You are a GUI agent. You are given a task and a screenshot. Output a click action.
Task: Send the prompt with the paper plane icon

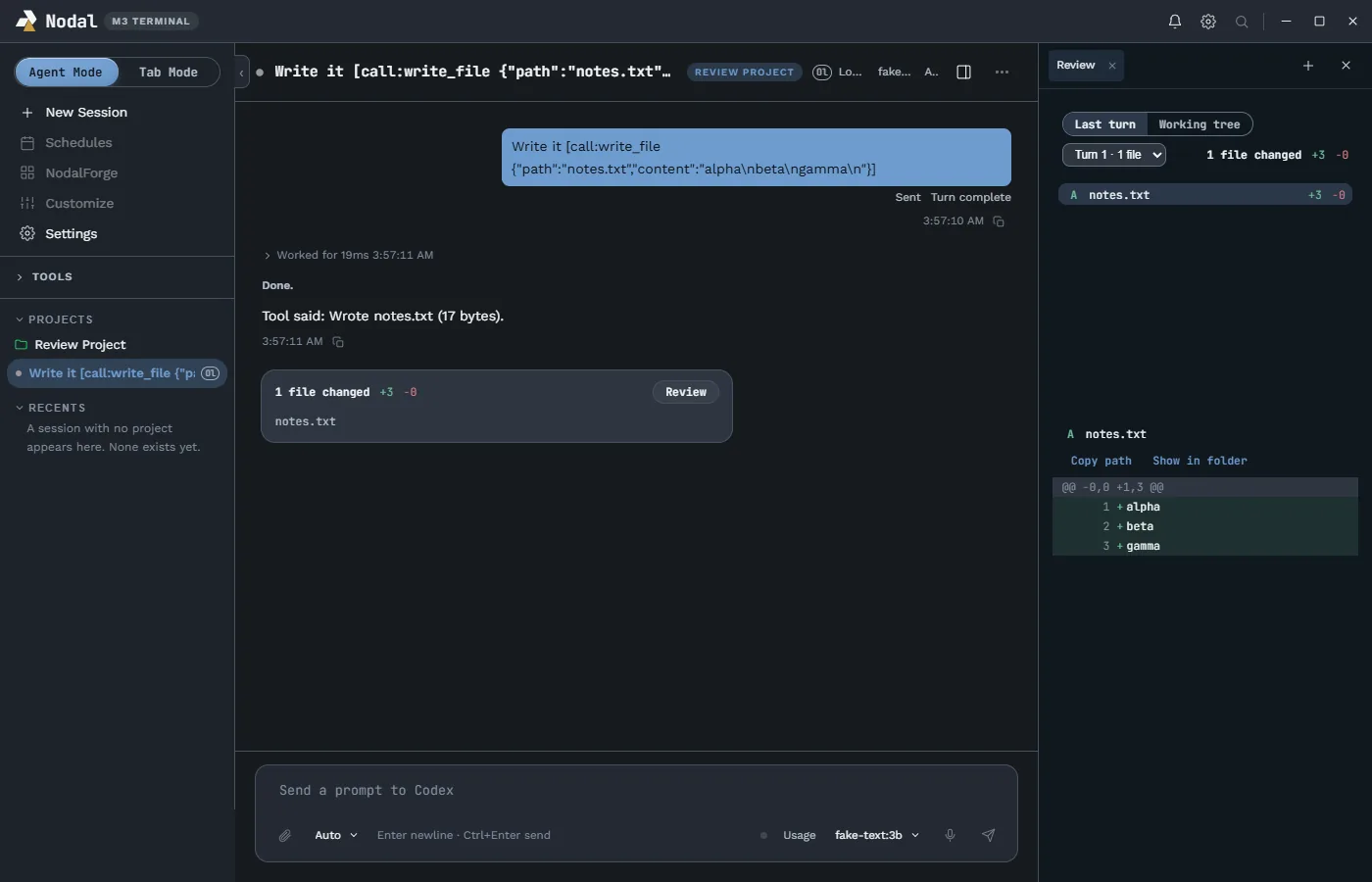coord(989,836)
